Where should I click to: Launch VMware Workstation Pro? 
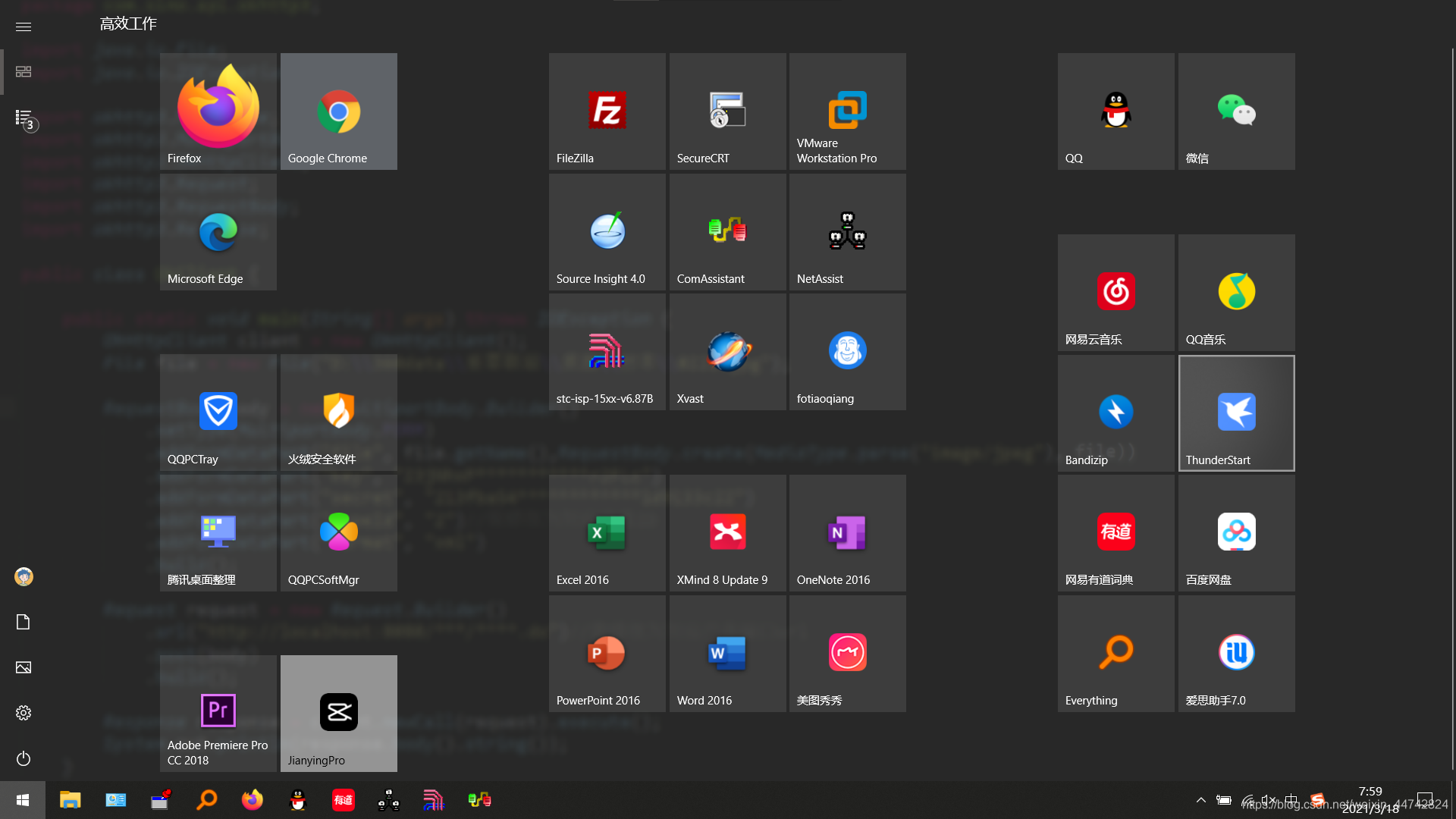pyautogui.click(x=848, y=111)
